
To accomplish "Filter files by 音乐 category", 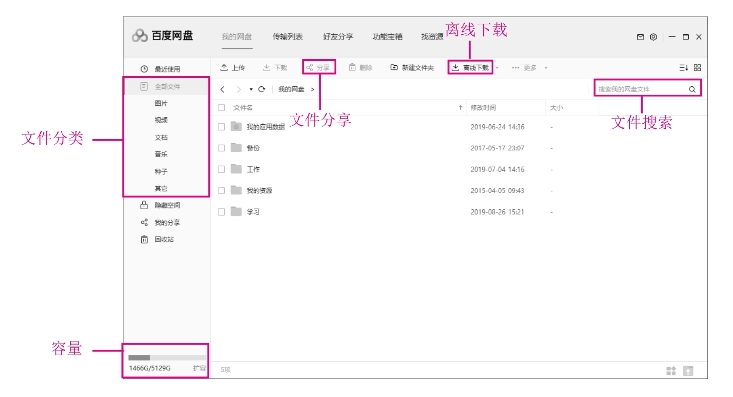I will (161, 154).
